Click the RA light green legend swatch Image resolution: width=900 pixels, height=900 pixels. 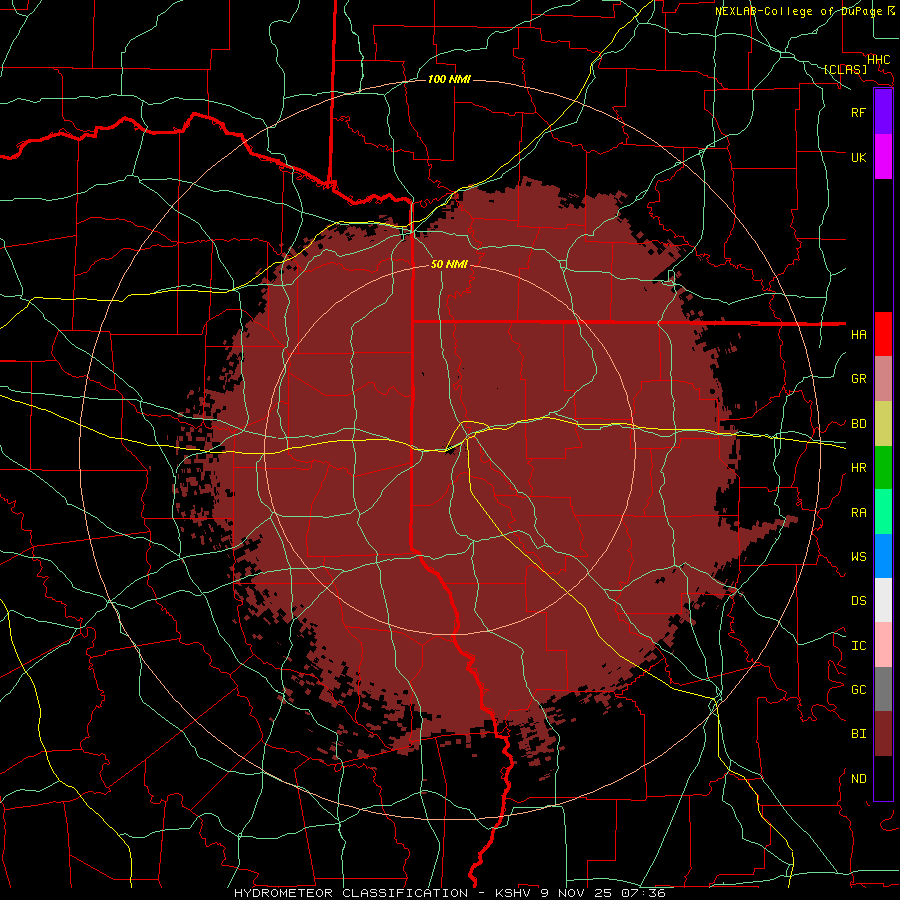[x=883, y=512]
